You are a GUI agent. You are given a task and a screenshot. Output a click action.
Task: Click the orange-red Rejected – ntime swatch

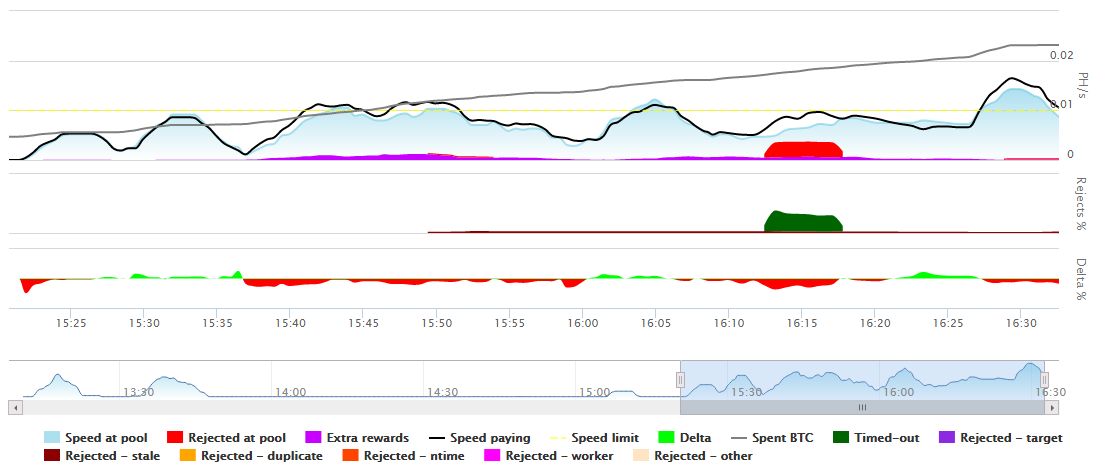tap(350, 456)
